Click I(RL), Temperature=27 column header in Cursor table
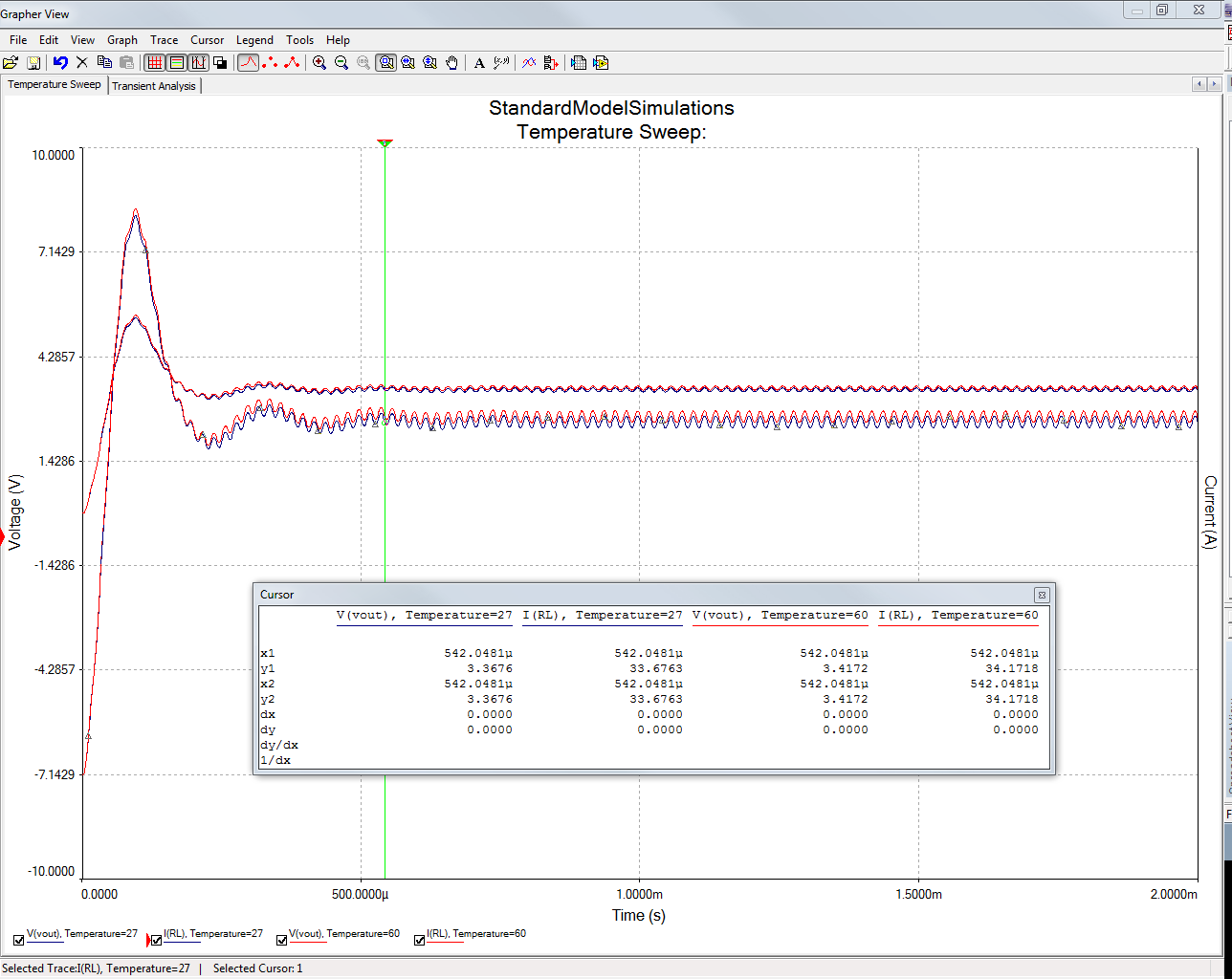The width and height of the screenshot is (1232, 979). [603, 615]
